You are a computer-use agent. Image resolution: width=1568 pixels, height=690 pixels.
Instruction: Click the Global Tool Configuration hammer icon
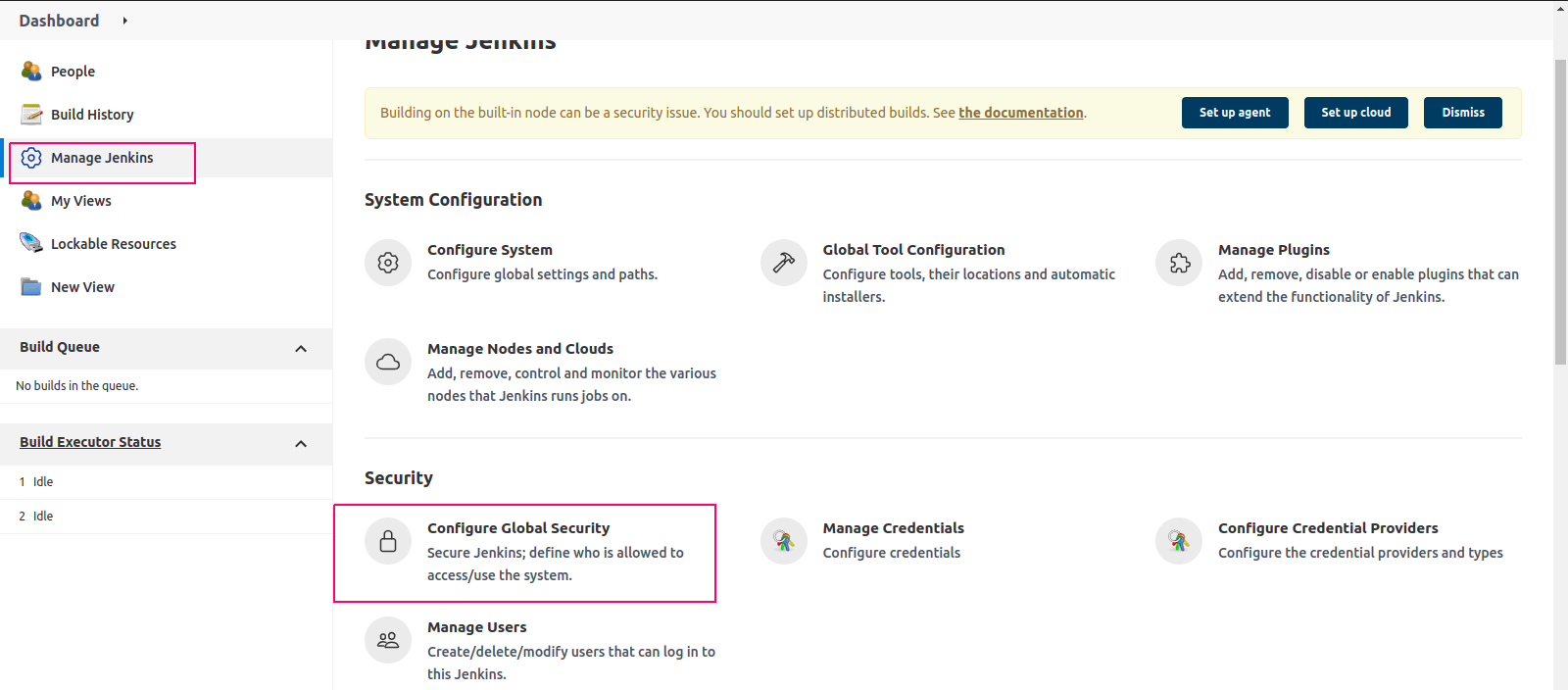tap(784, 263)
